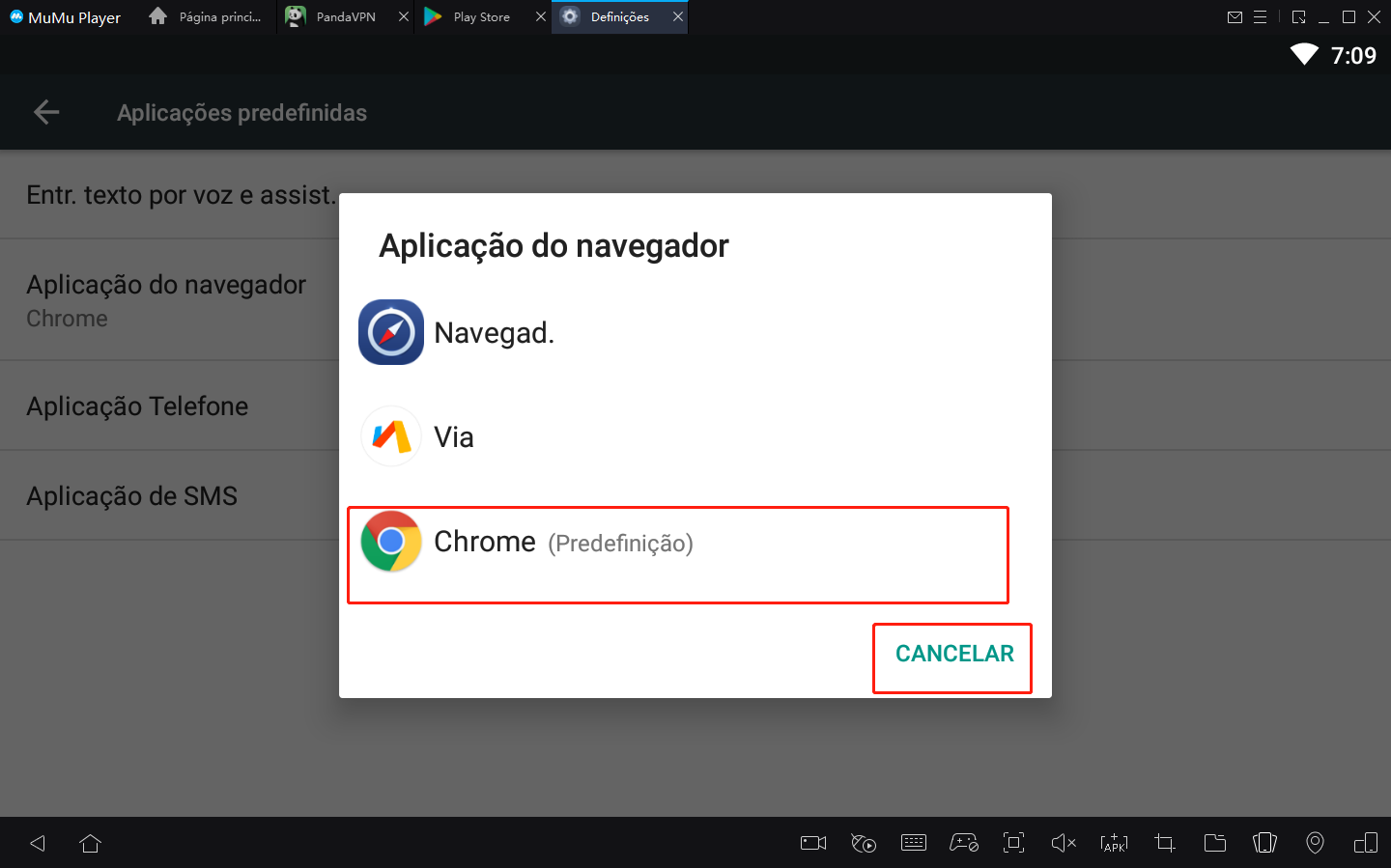Switch to the Play Store tab
Screen dimensions: 1391x868
[477, 16]
